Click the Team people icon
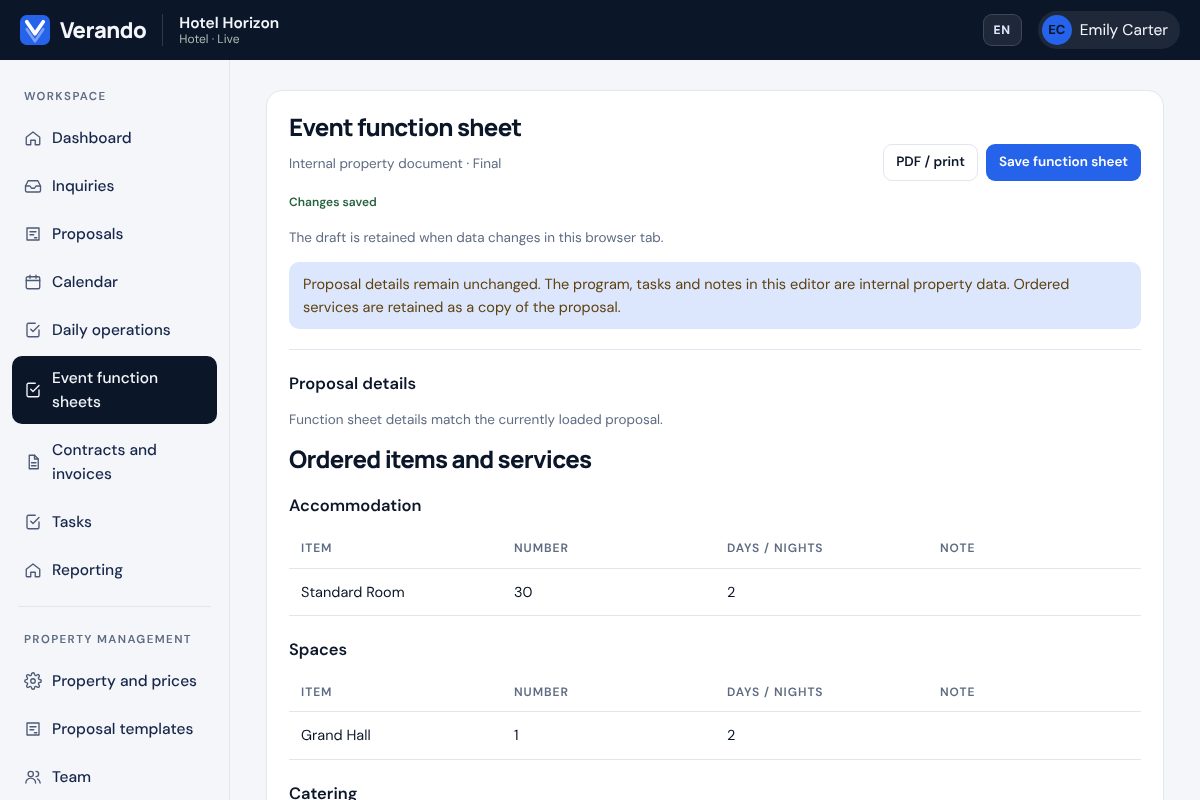 click(x=33, y=777)
